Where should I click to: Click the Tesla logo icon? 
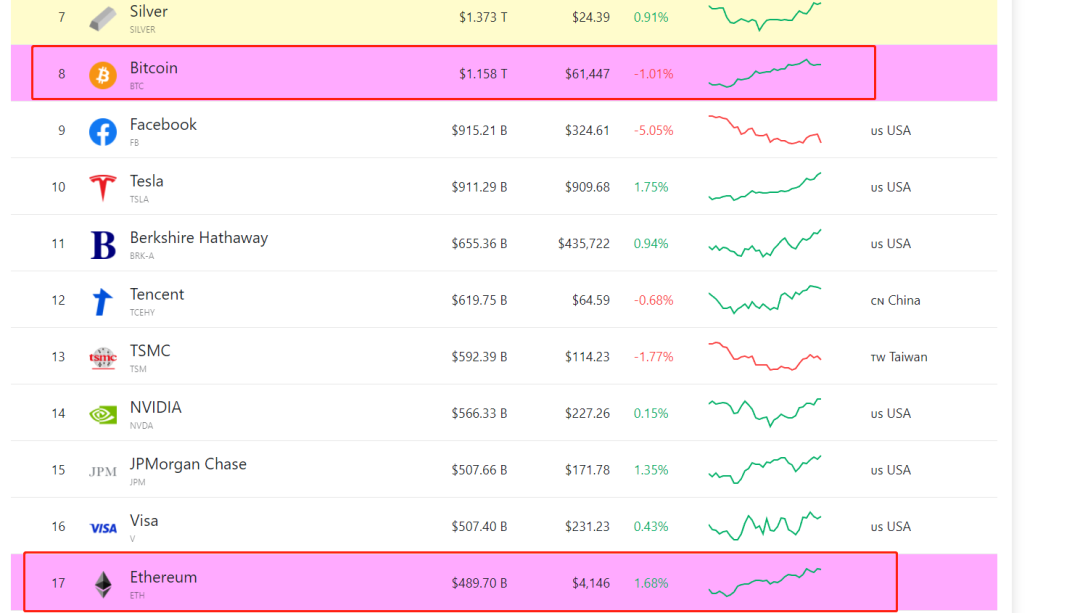[x=103, y=188]
